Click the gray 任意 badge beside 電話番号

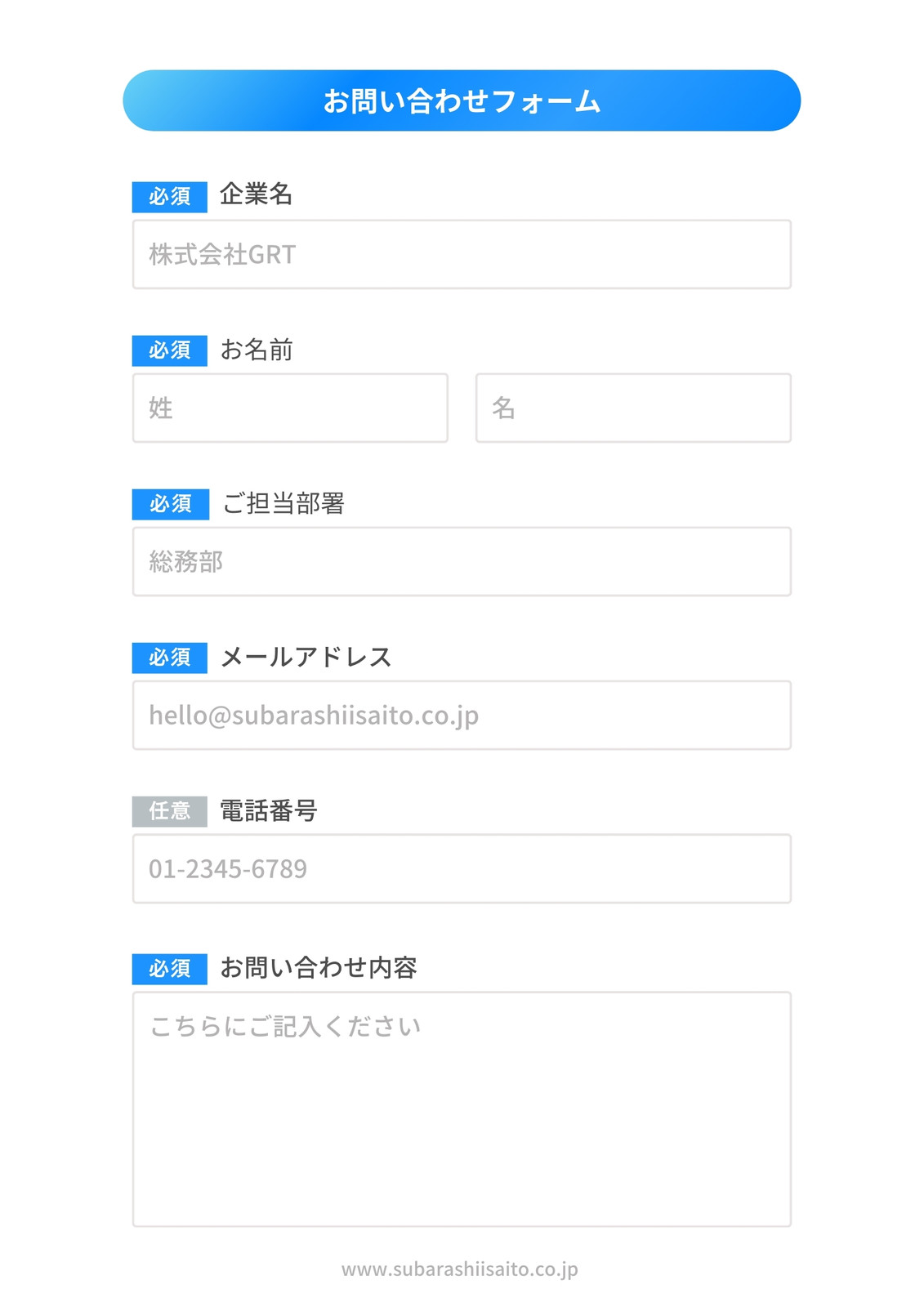point(170,811)
